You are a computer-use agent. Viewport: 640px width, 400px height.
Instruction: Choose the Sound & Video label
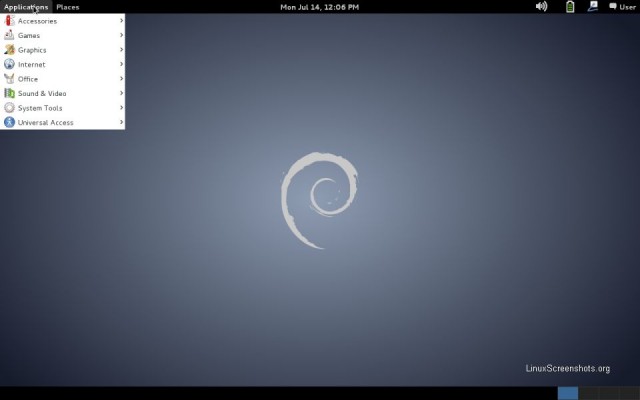coord(42,93)
